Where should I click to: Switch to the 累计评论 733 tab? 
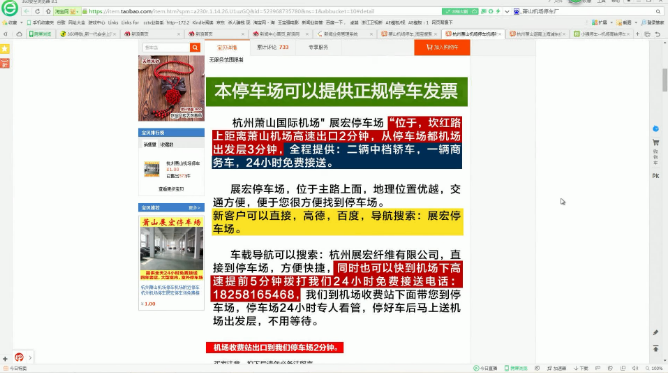(x=273, y=47)
